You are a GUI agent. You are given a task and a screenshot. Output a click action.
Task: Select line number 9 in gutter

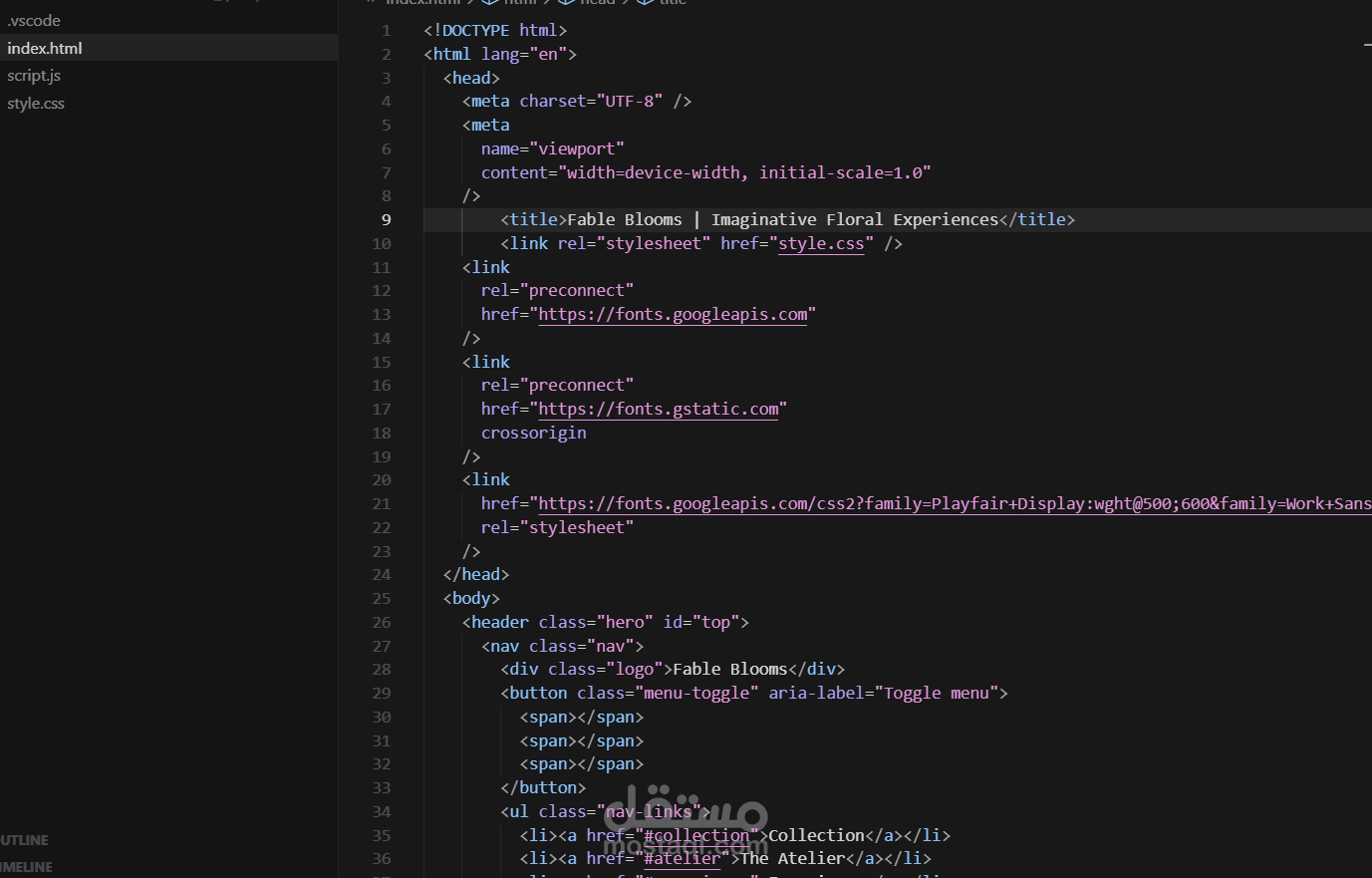coord(387,219)
